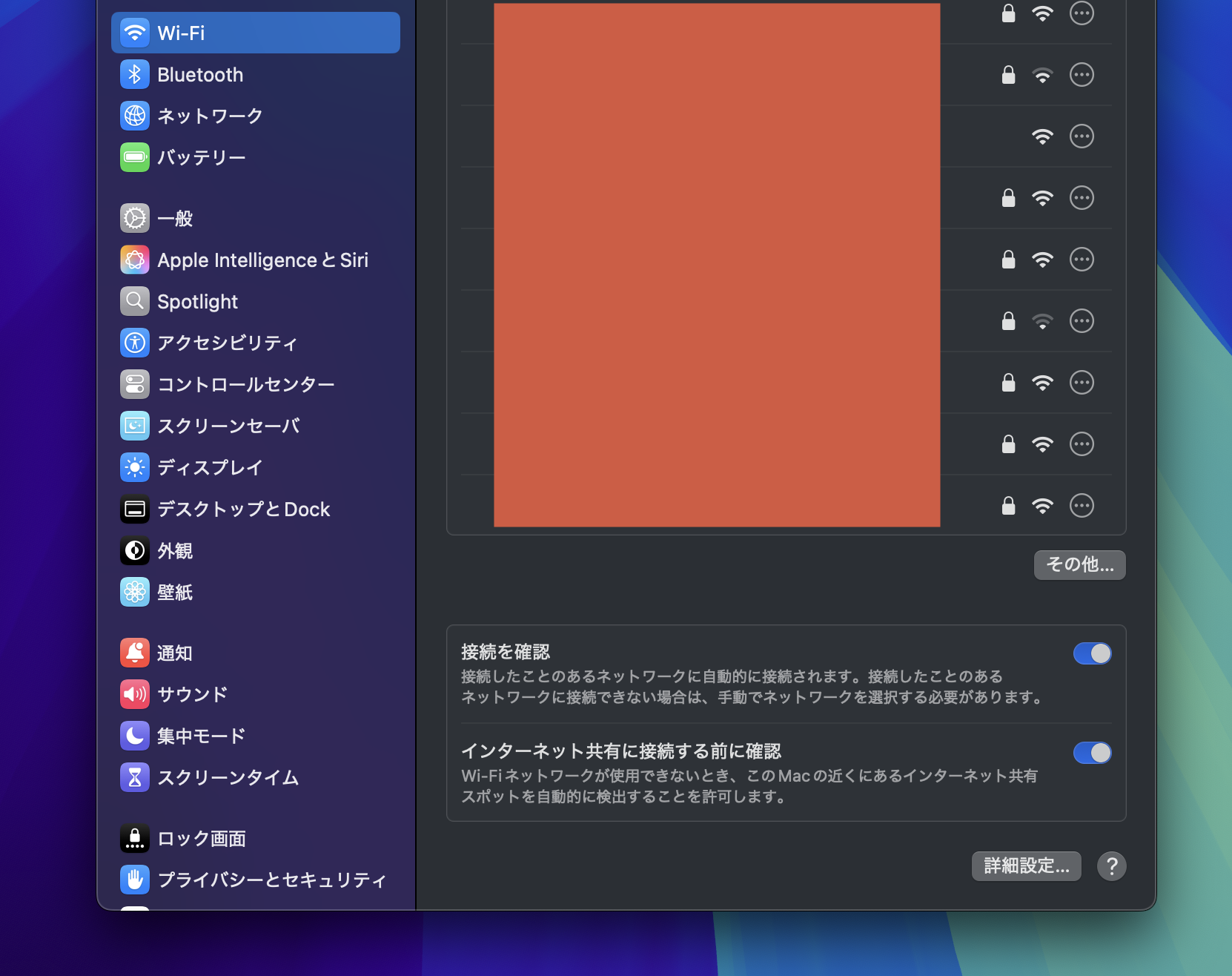
Task: Disable the 接続を確認 toggle
Action: coord(1092,653)
